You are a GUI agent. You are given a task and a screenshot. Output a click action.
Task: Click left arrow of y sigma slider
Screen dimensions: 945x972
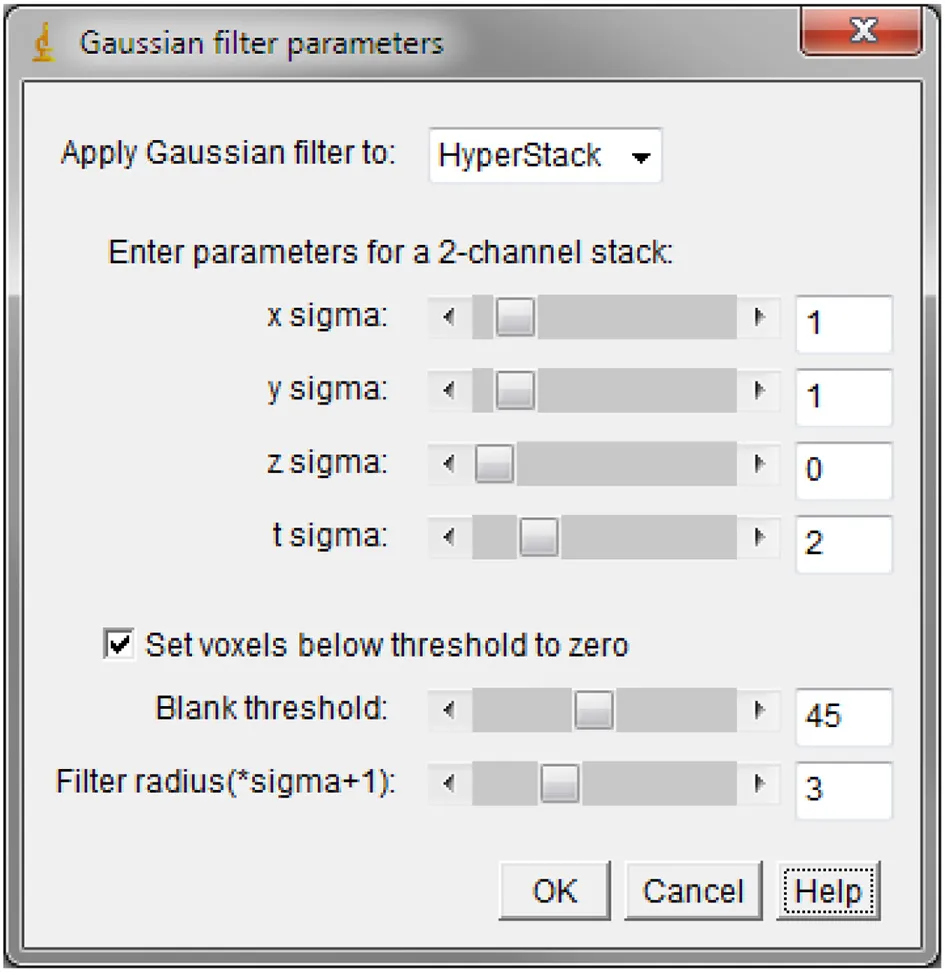pos(450,391)
